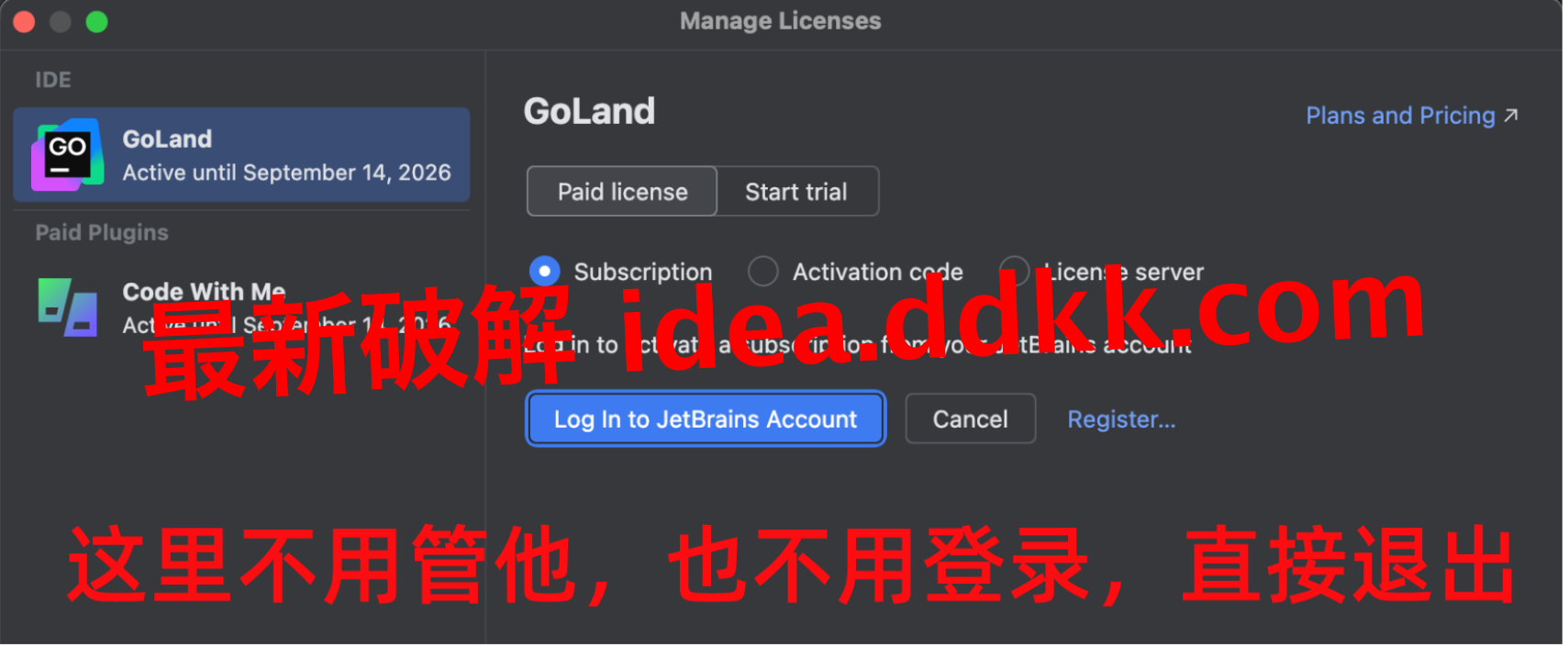Viewport: 1568px width, 647px height.
Task: Choose the Activation code radio option
Action: [763, 272]
